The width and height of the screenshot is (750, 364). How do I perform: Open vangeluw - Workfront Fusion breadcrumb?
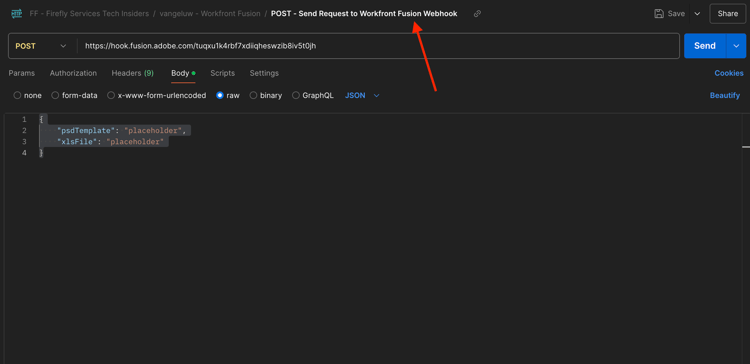[210, 14]
